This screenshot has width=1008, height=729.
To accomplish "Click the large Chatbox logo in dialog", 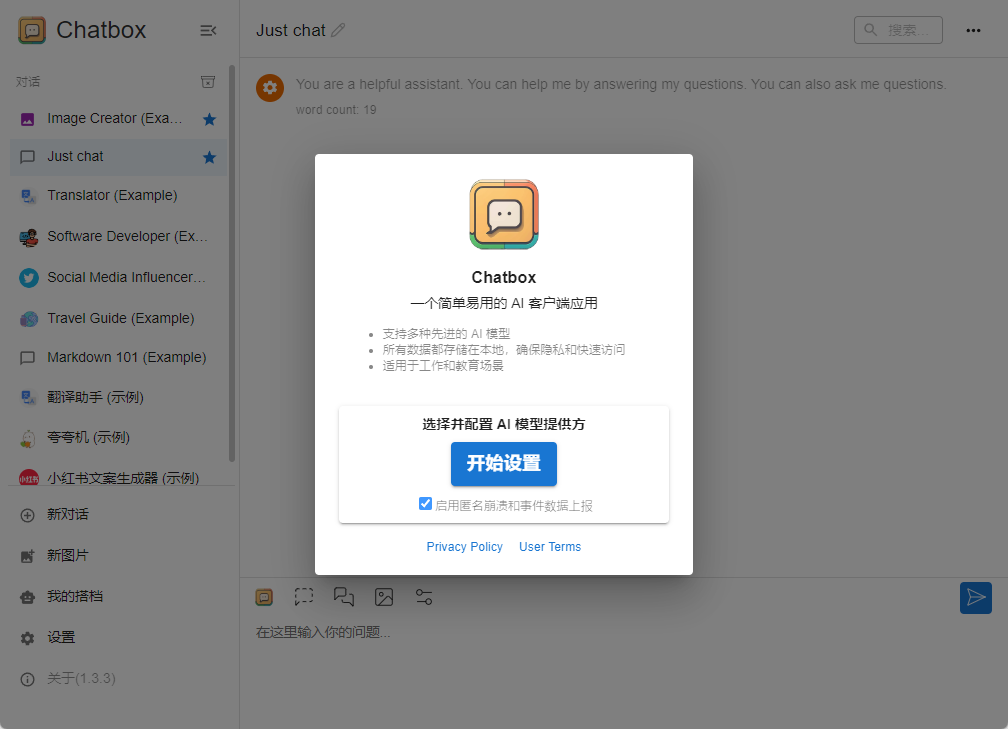I will (x=504, y=214).
